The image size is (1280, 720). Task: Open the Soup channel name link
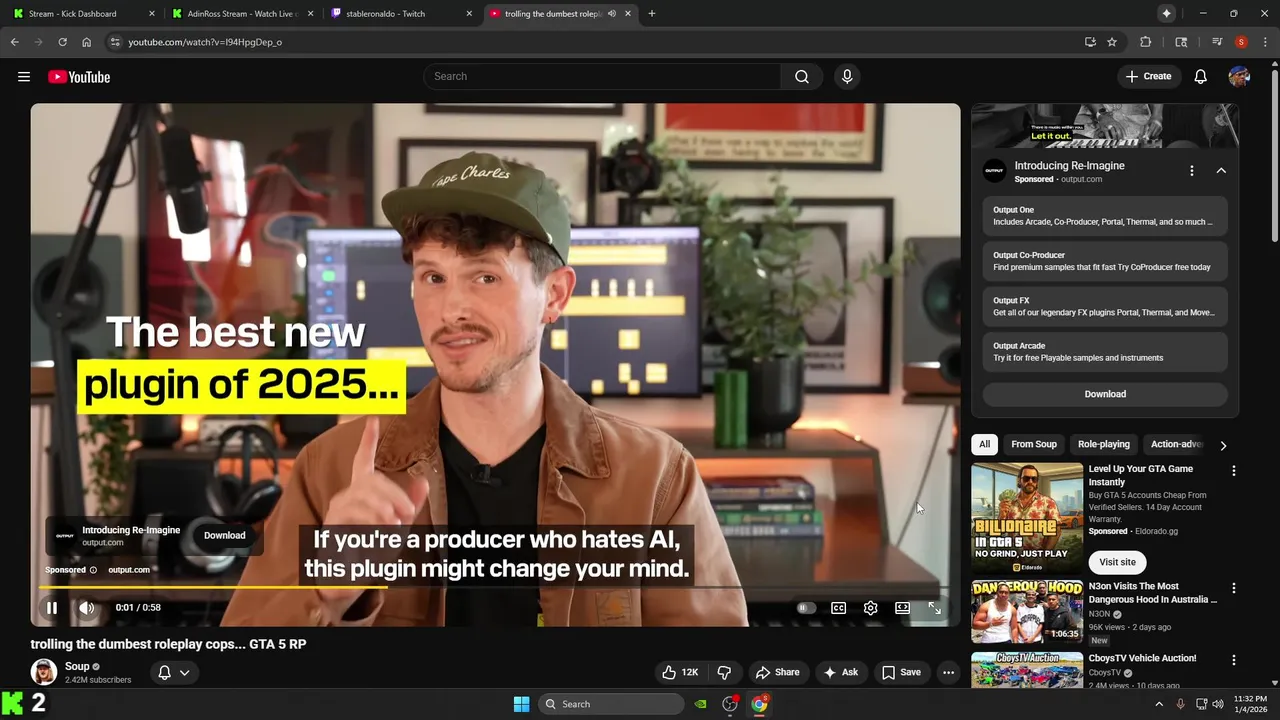[77, 666]
